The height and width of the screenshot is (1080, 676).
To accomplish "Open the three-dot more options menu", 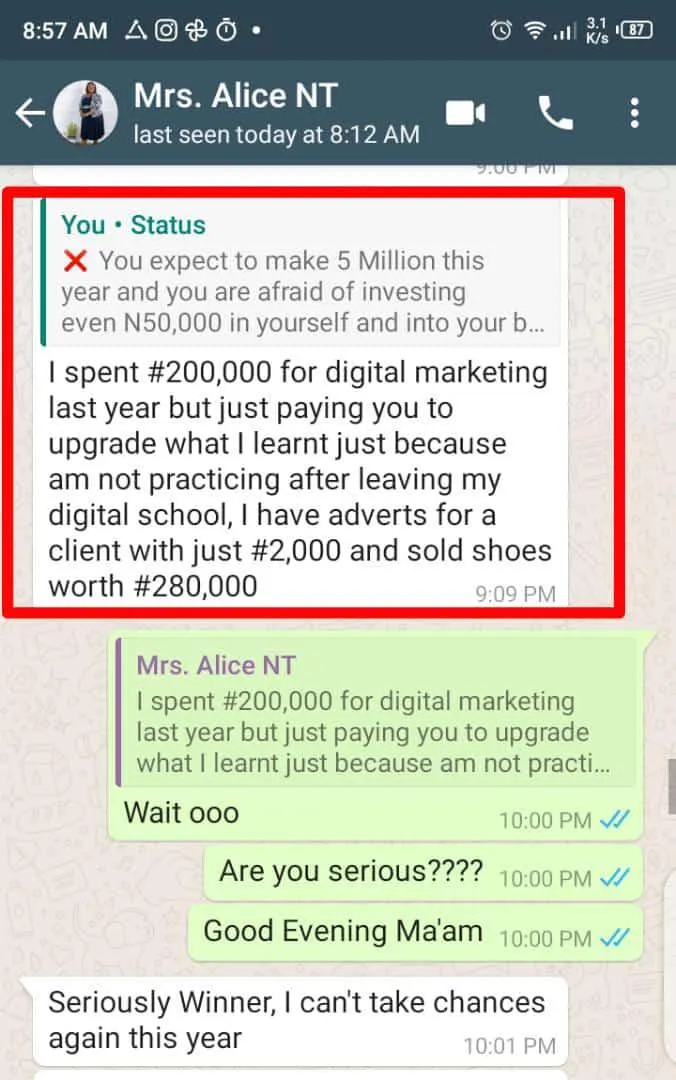I will (635, 113).
